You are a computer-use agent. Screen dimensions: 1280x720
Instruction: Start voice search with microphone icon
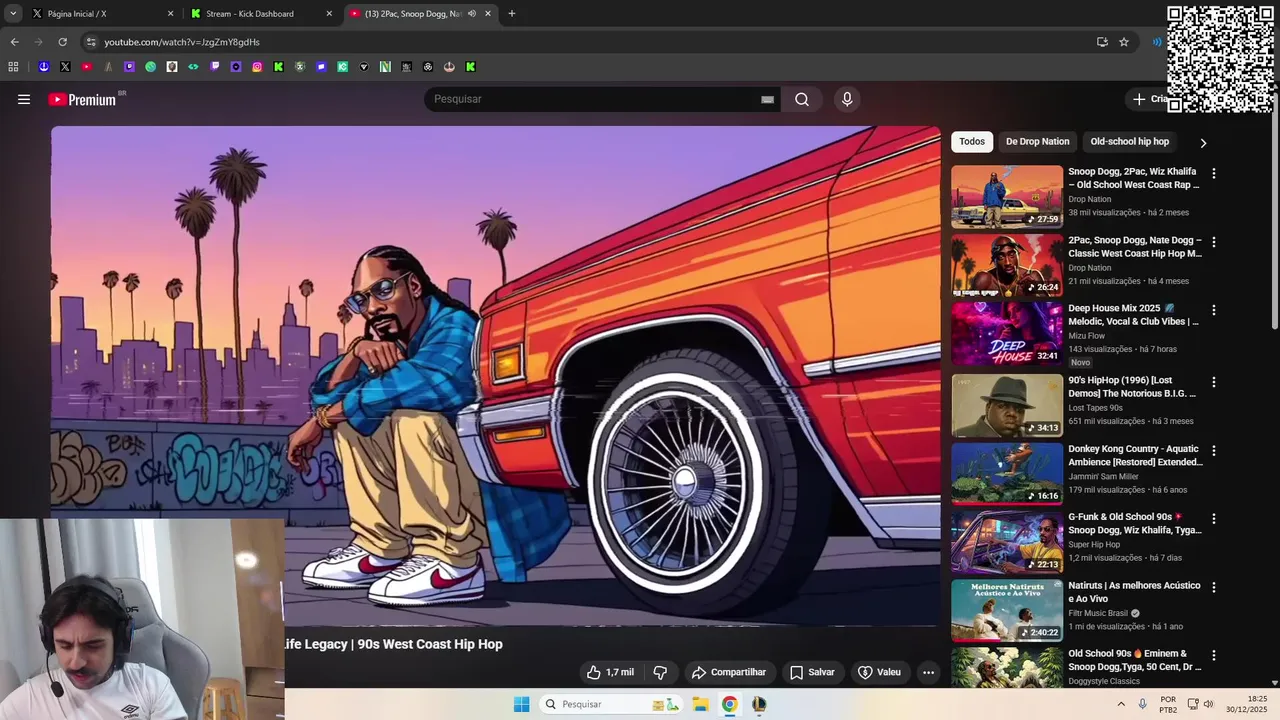(x=847, y=99)
